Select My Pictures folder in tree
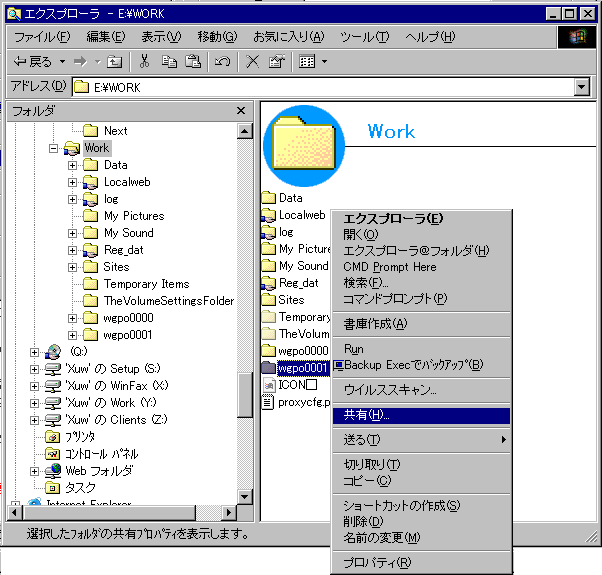The width and height of the screenshot is (602, 575). [133, 216]
